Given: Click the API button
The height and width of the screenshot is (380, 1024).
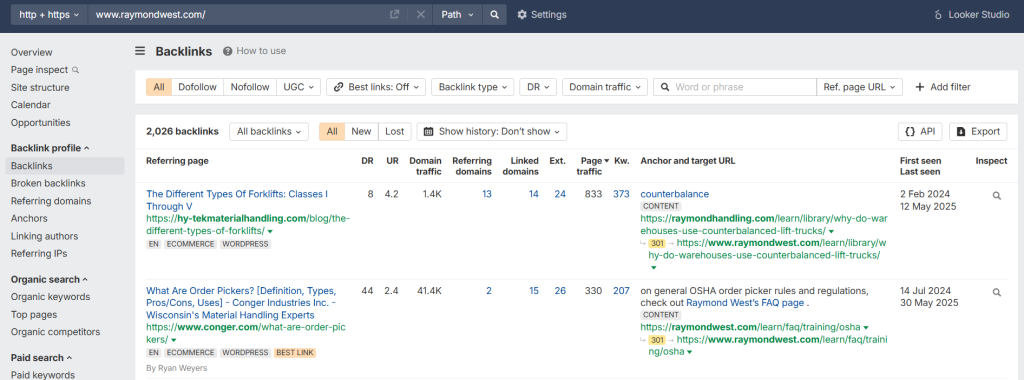Looking at the screenshot, I should click(x=920, y=131).
